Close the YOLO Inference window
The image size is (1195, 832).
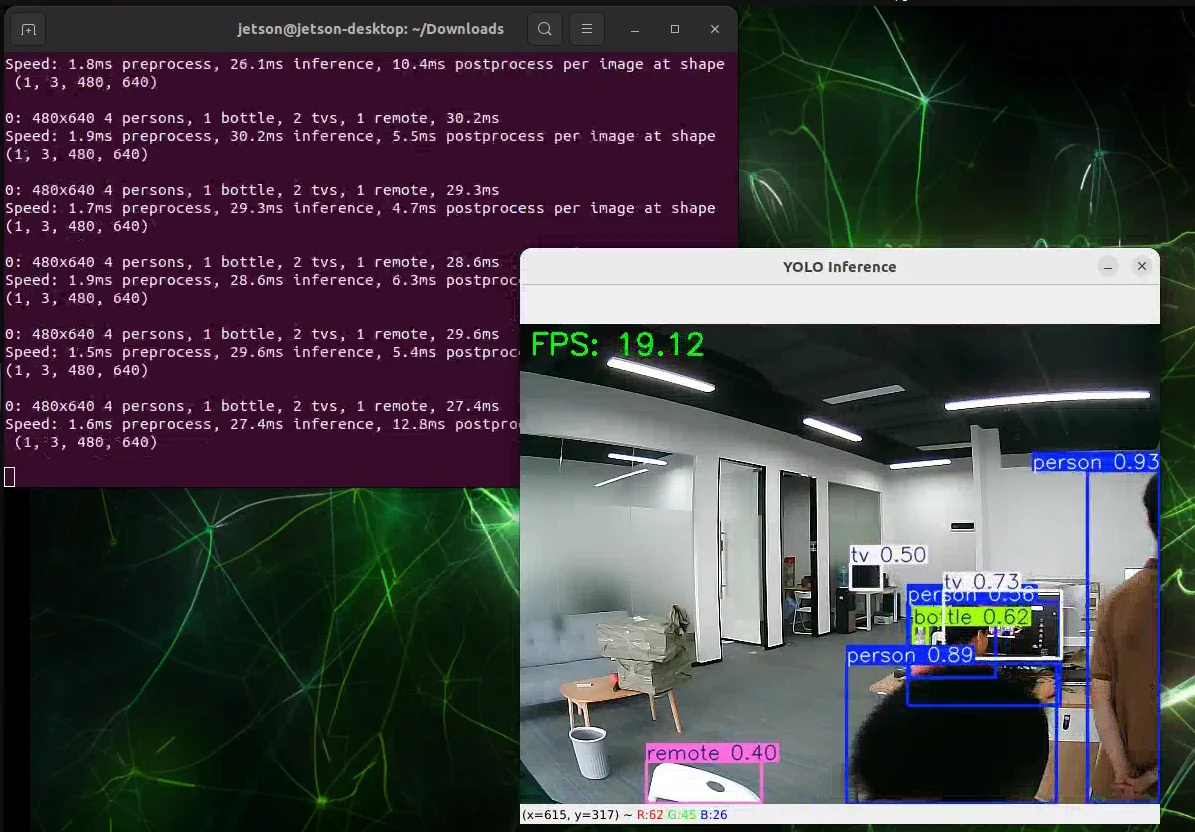[1142, 266]
